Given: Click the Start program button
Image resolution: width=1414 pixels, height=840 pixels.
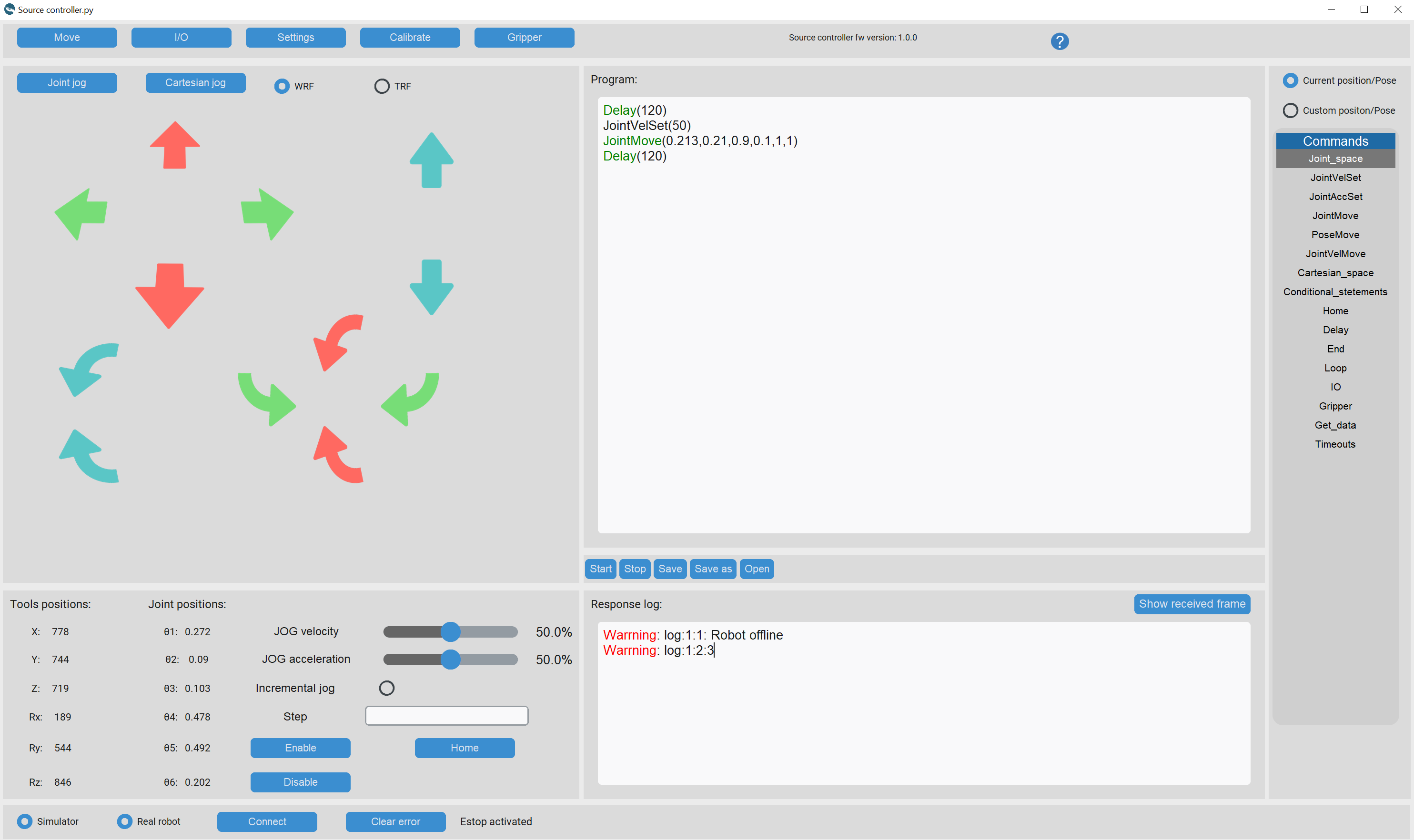Looking at the screenshot, I should [600, 569].
